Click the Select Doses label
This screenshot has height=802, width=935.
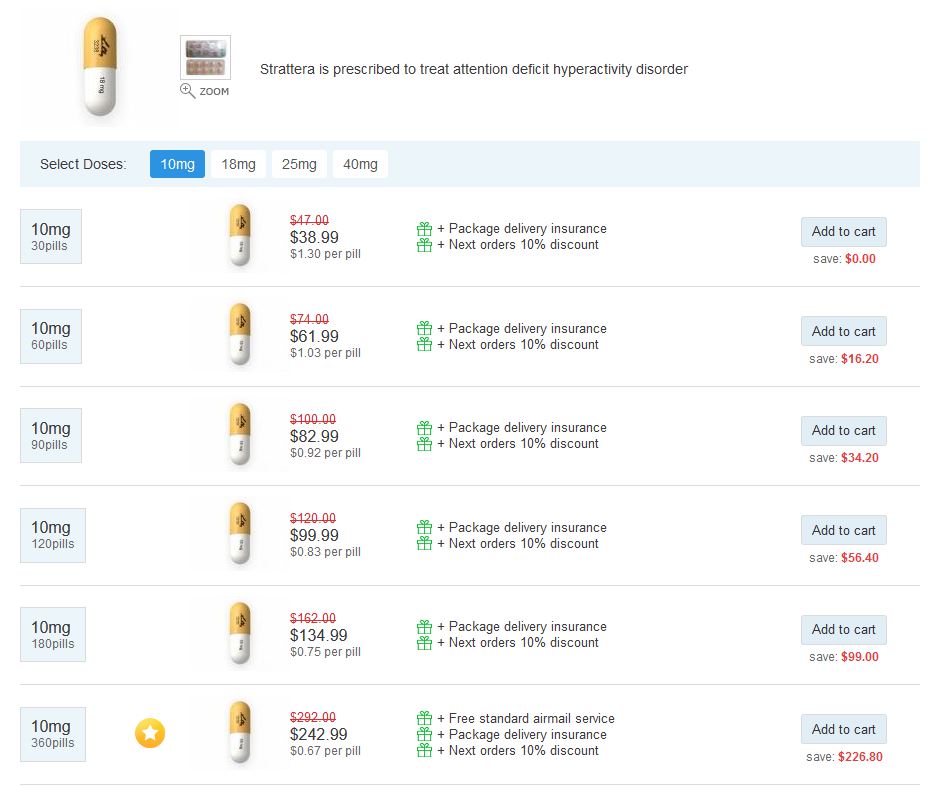83,164
